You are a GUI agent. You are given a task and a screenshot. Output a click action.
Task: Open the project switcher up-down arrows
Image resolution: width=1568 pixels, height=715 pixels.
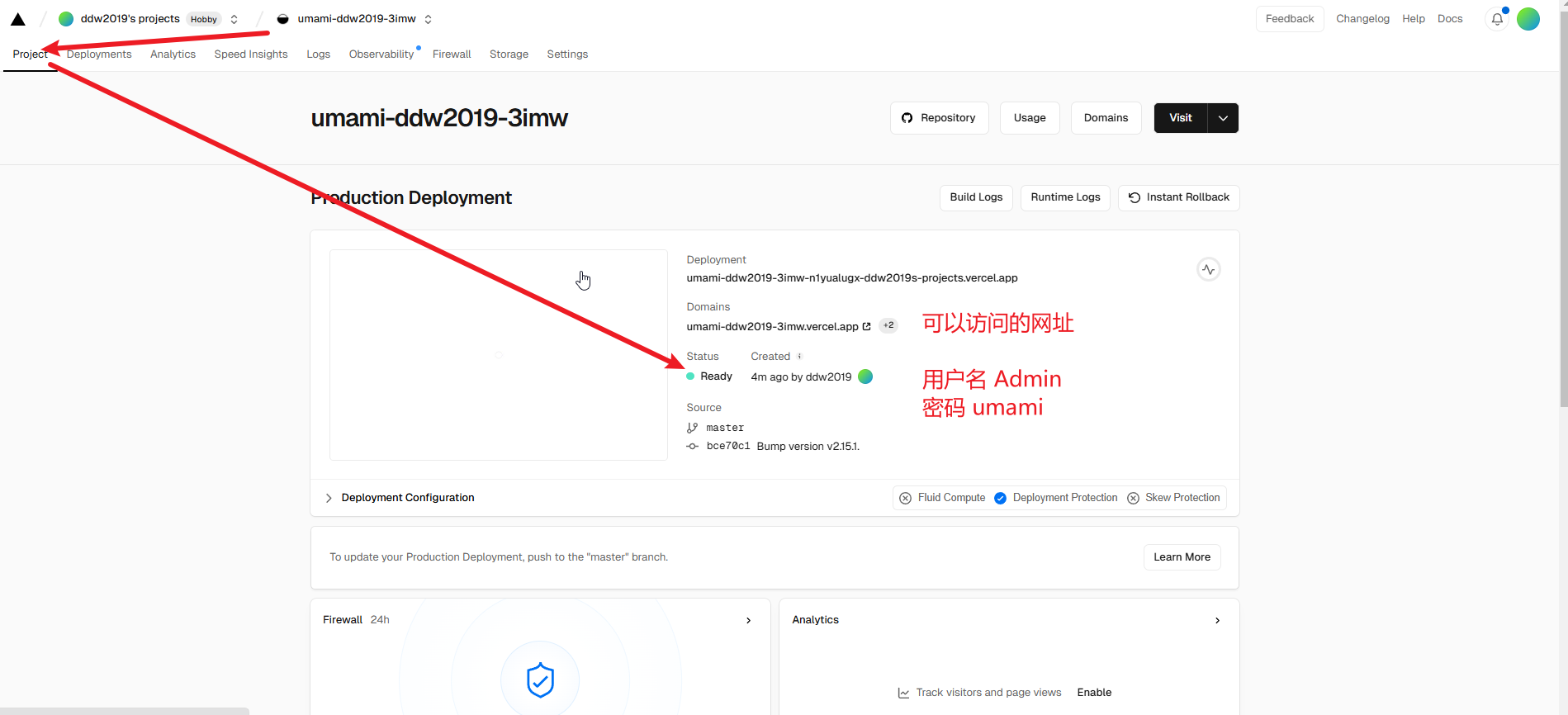point(428,19)
